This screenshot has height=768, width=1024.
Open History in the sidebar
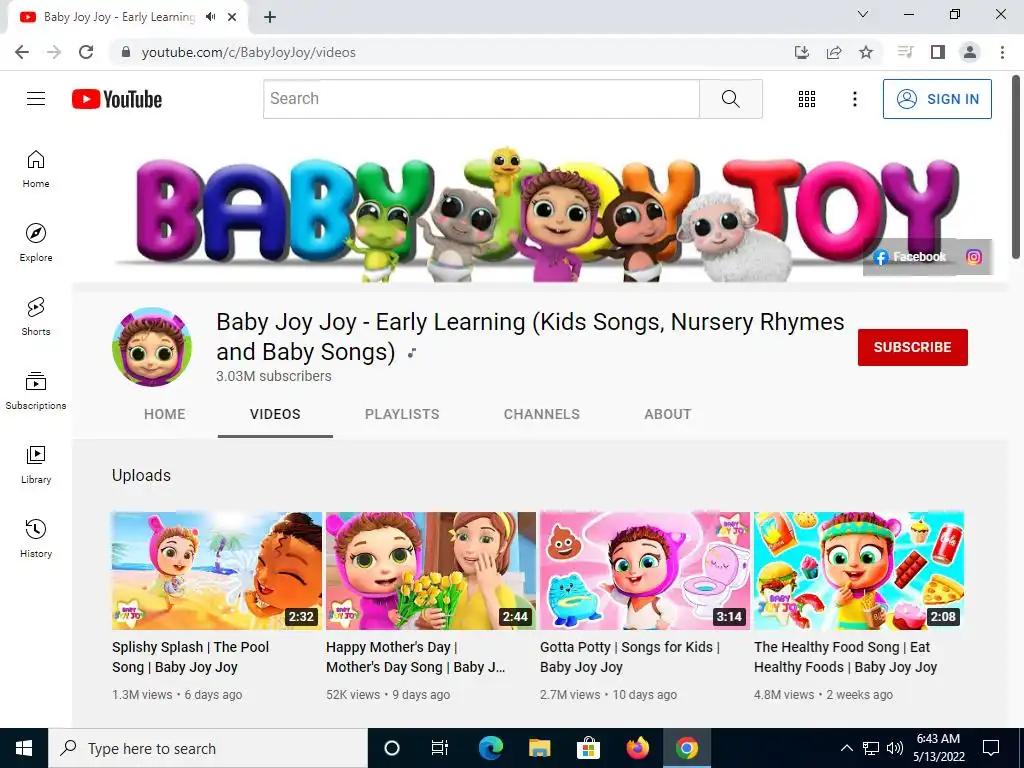pos(36,538)
